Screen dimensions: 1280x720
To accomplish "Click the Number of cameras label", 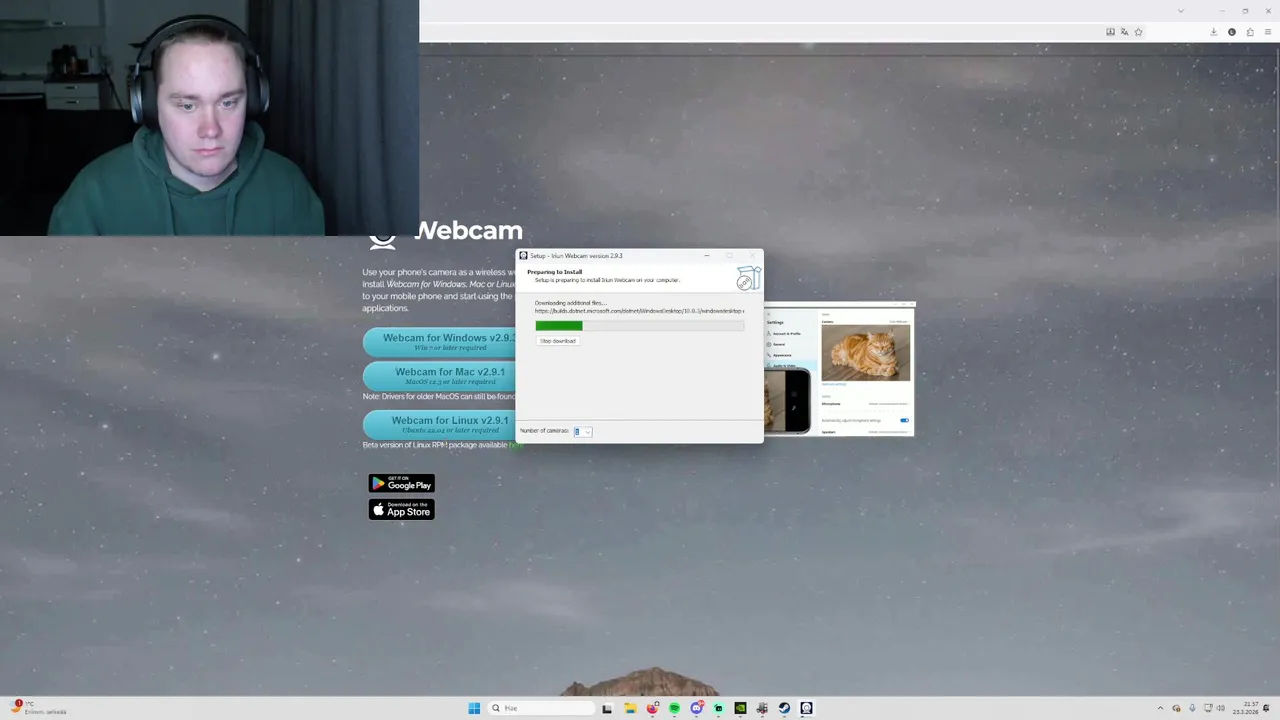I will click(x=544, y=431).
